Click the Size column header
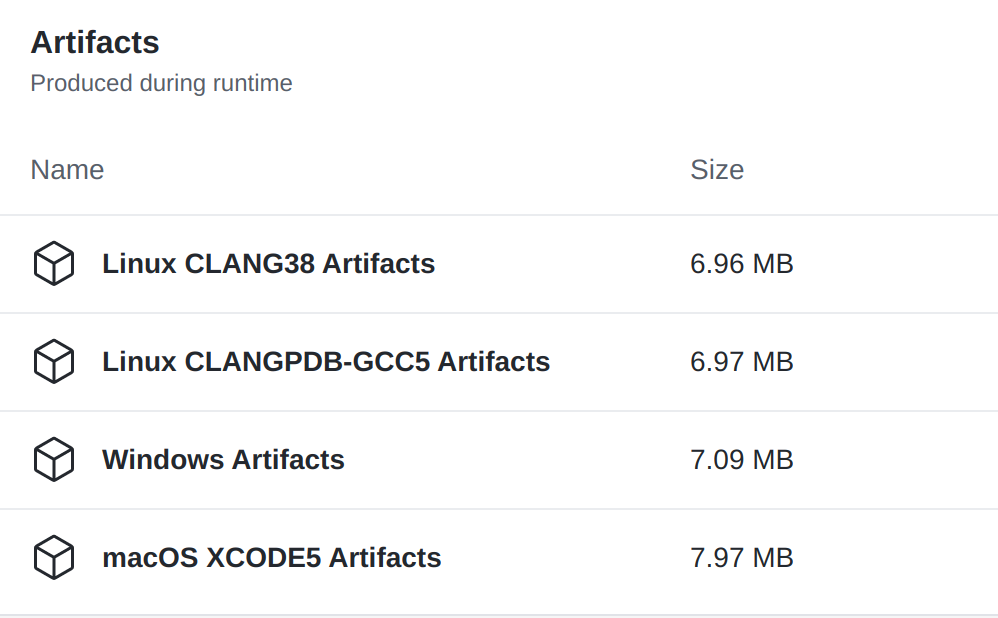Viewport: 998px width, 618px height. (x=717, y=170)
